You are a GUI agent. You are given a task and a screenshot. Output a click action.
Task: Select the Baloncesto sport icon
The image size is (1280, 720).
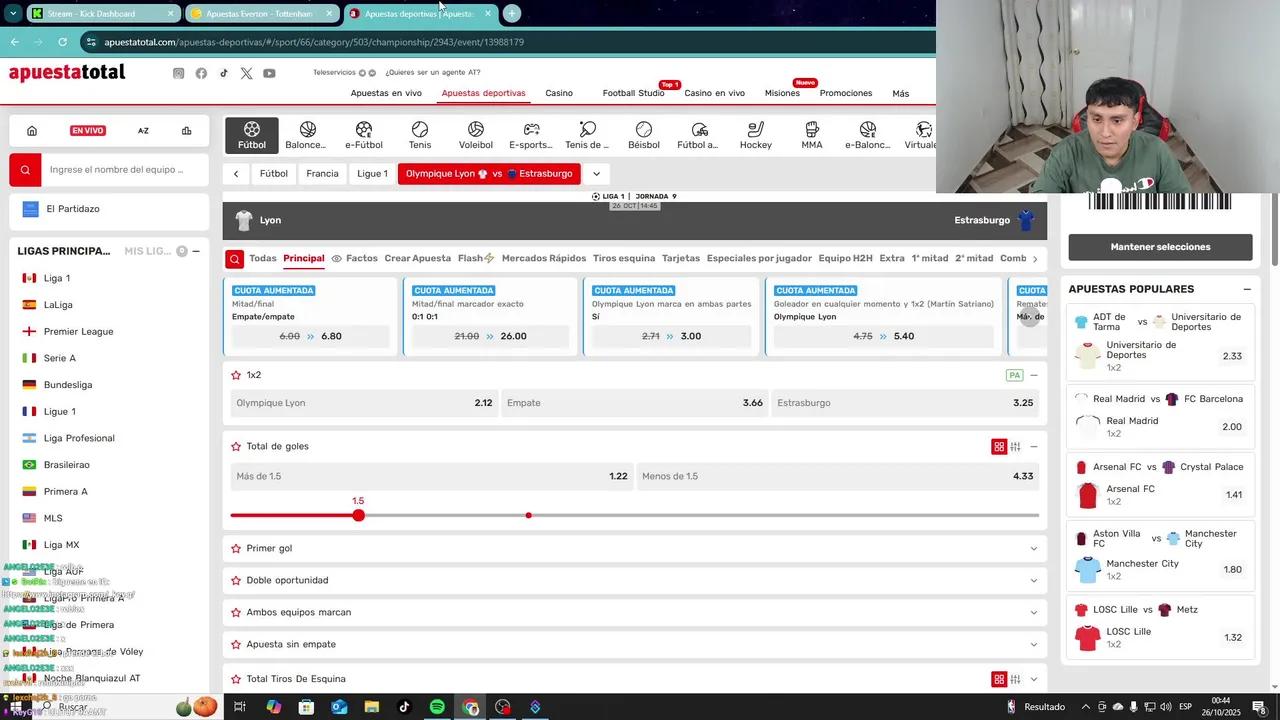[x=307, y=136]
